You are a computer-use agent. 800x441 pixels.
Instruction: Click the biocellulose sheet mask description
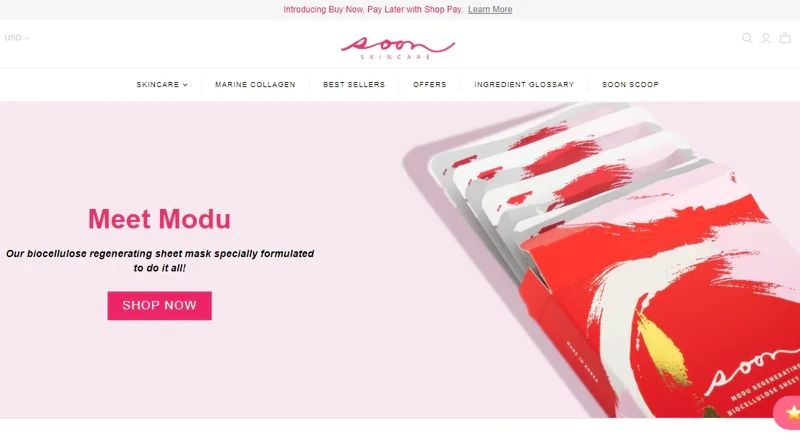pyautogui.click(x=160, y=260)
